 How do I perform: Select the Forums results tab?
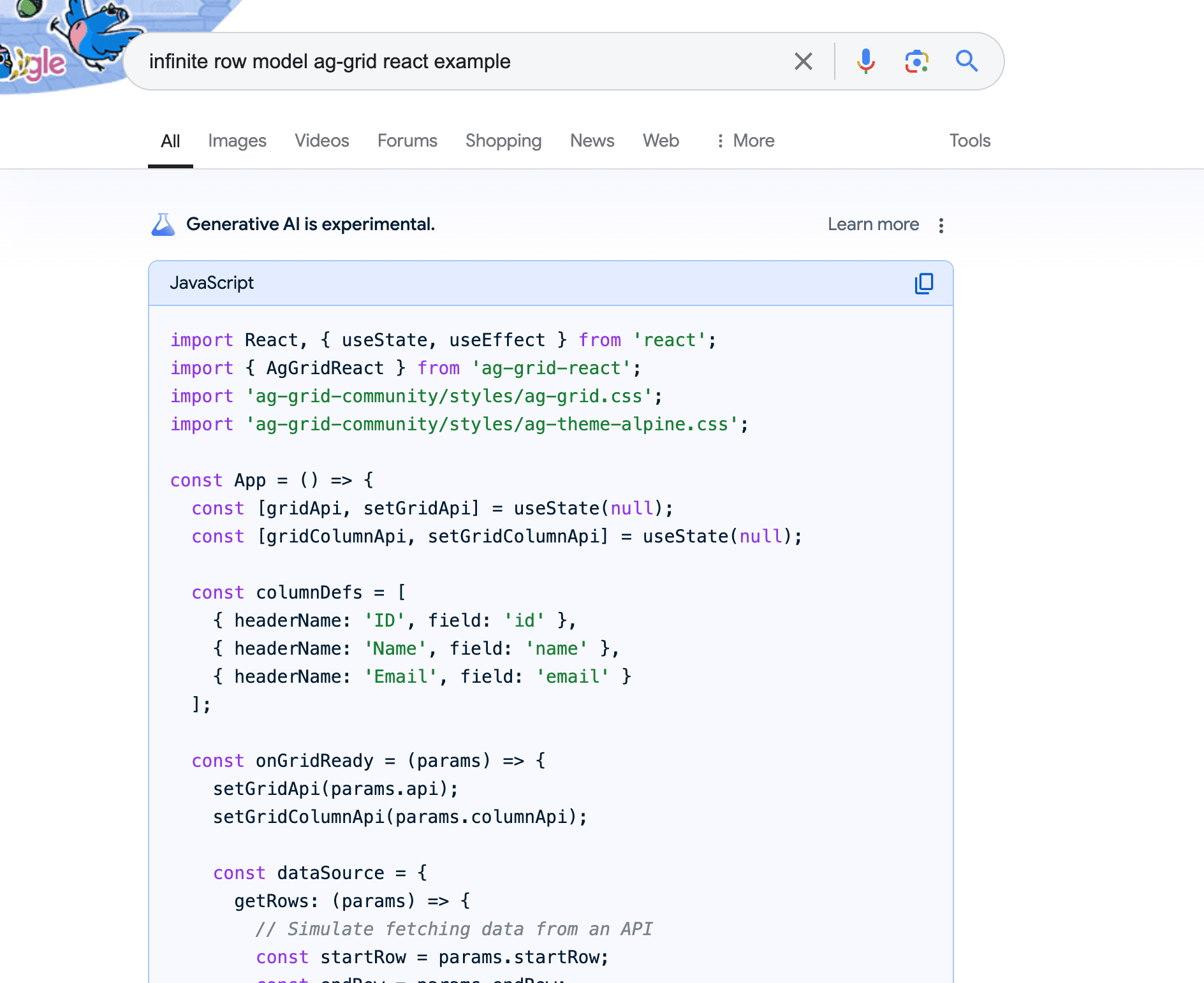407,141
